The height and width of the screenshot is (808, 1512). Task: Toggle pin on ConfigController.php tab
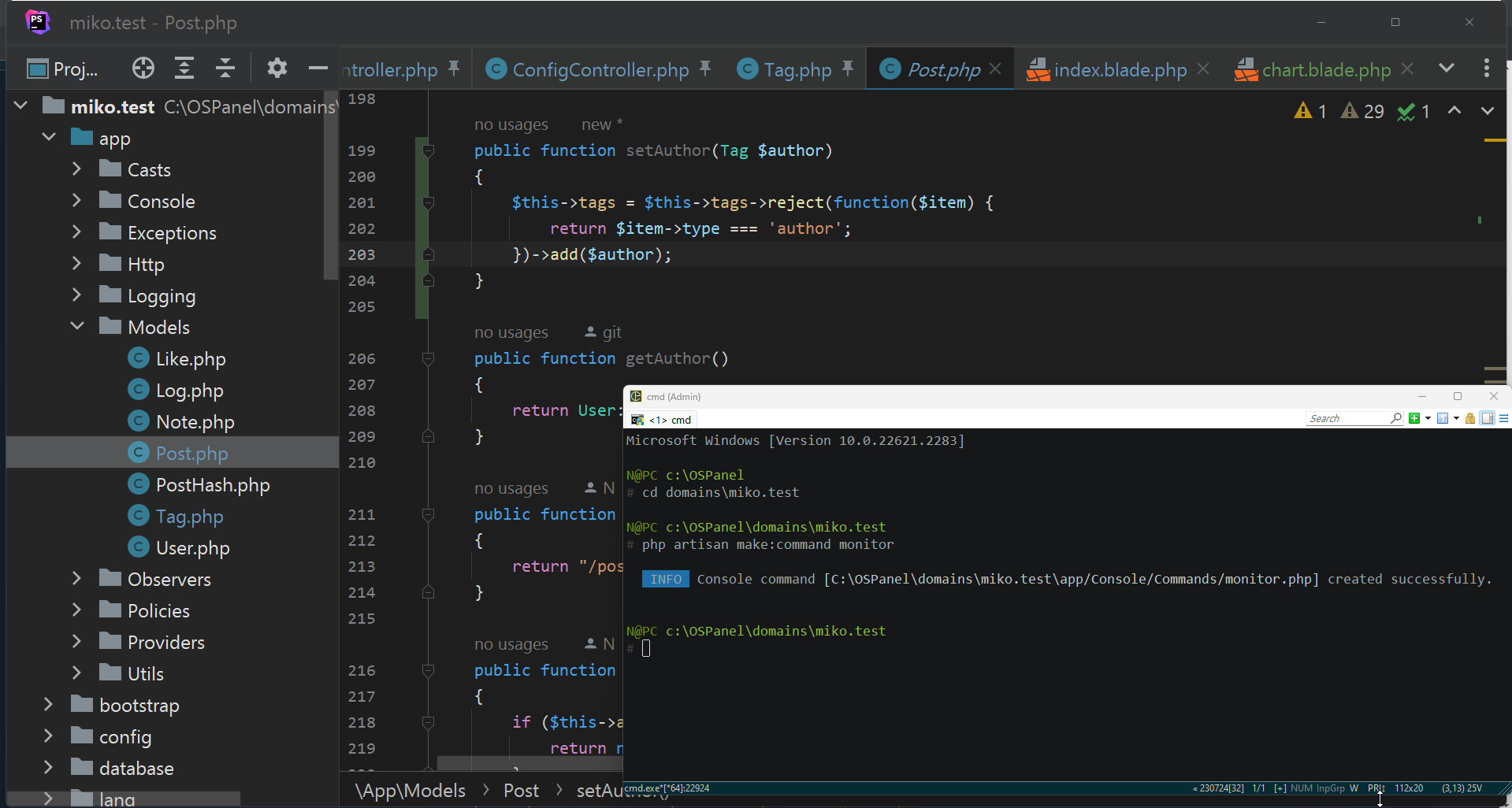click(x=705, y=69)
